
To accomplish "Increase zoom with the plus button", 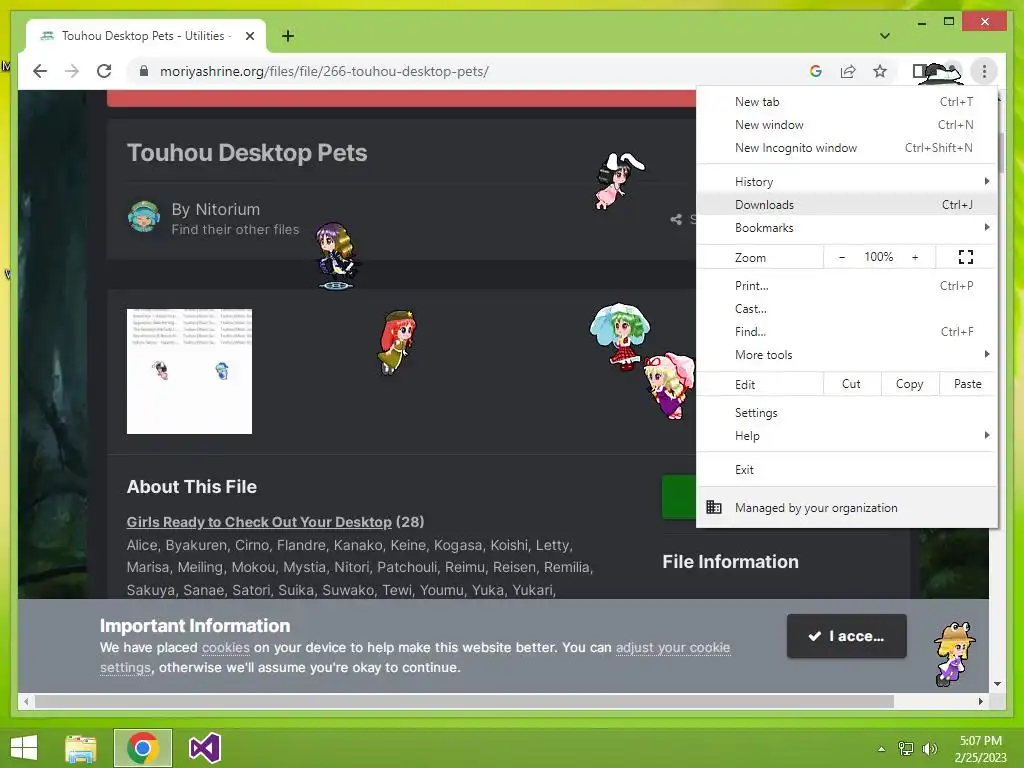I will point(915,257).
